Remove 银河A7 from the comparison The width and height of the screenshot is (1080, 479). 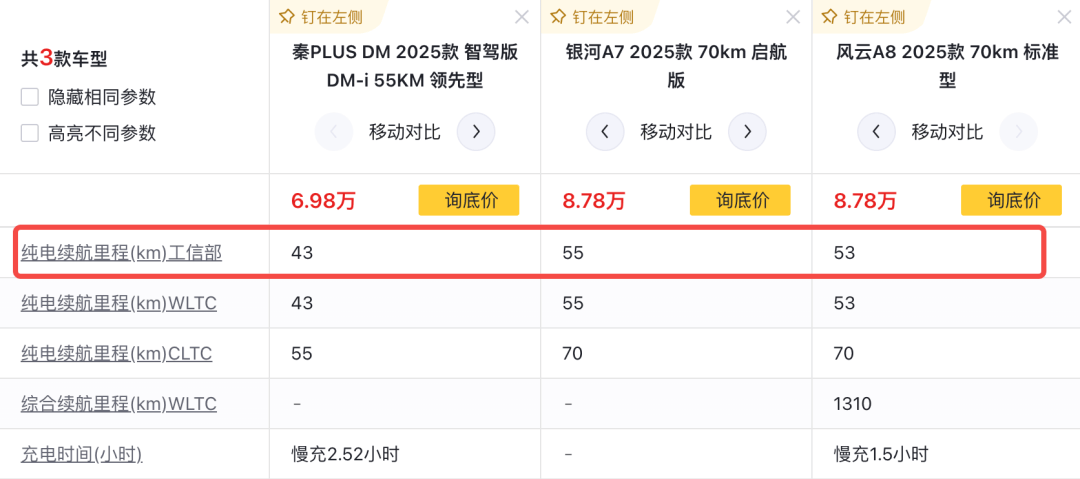(793, 17)
